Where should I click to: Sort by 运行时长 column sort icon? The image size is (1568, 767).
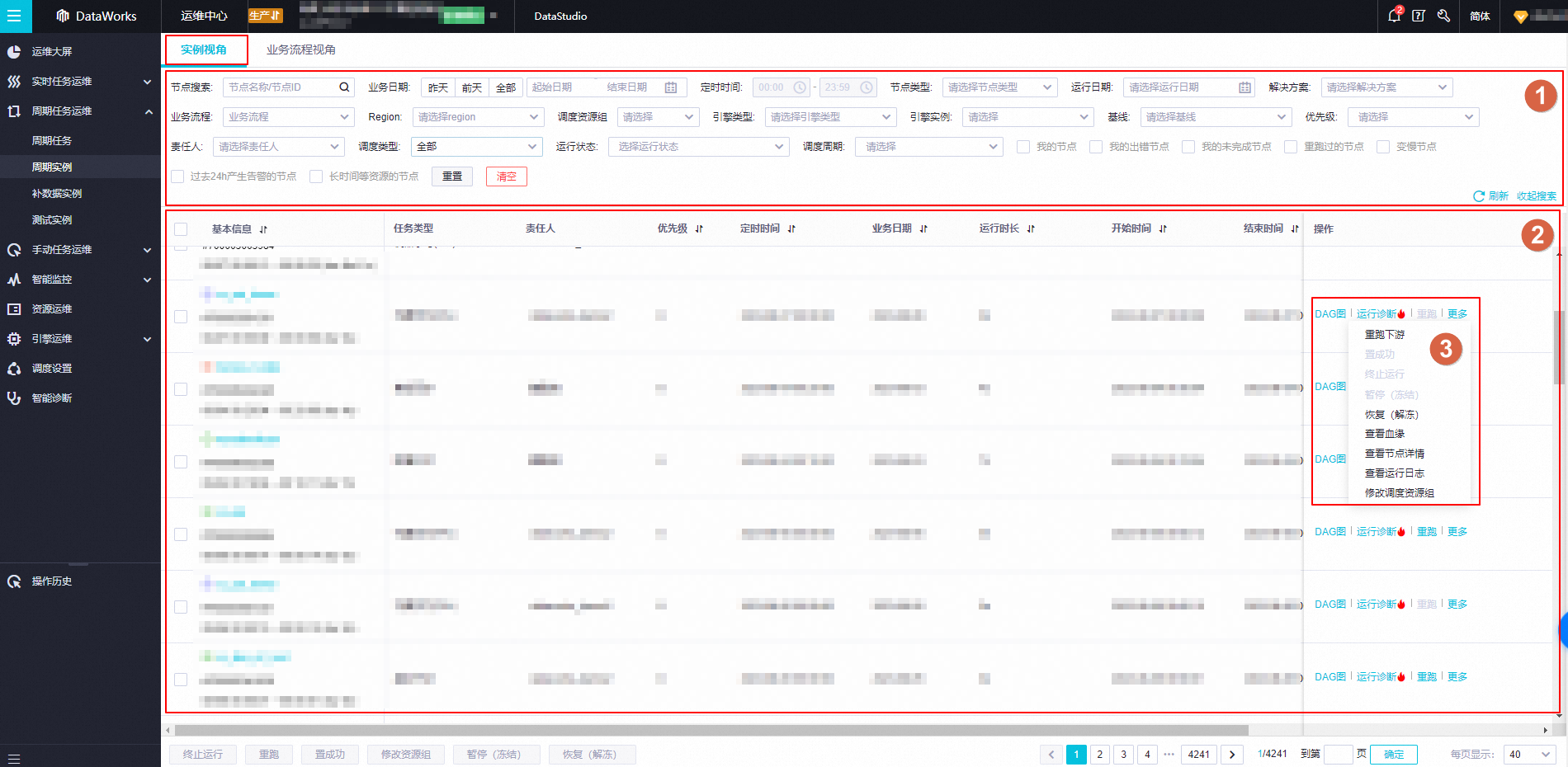coord(1031,229)
